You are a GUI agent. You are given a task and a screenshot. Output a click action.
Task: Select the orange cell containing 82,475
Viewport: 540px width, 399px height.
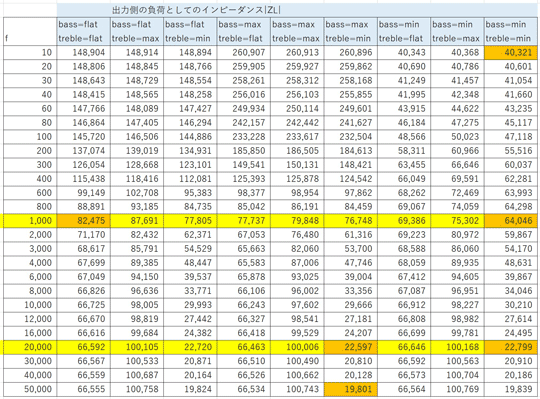tap(84, 221)
